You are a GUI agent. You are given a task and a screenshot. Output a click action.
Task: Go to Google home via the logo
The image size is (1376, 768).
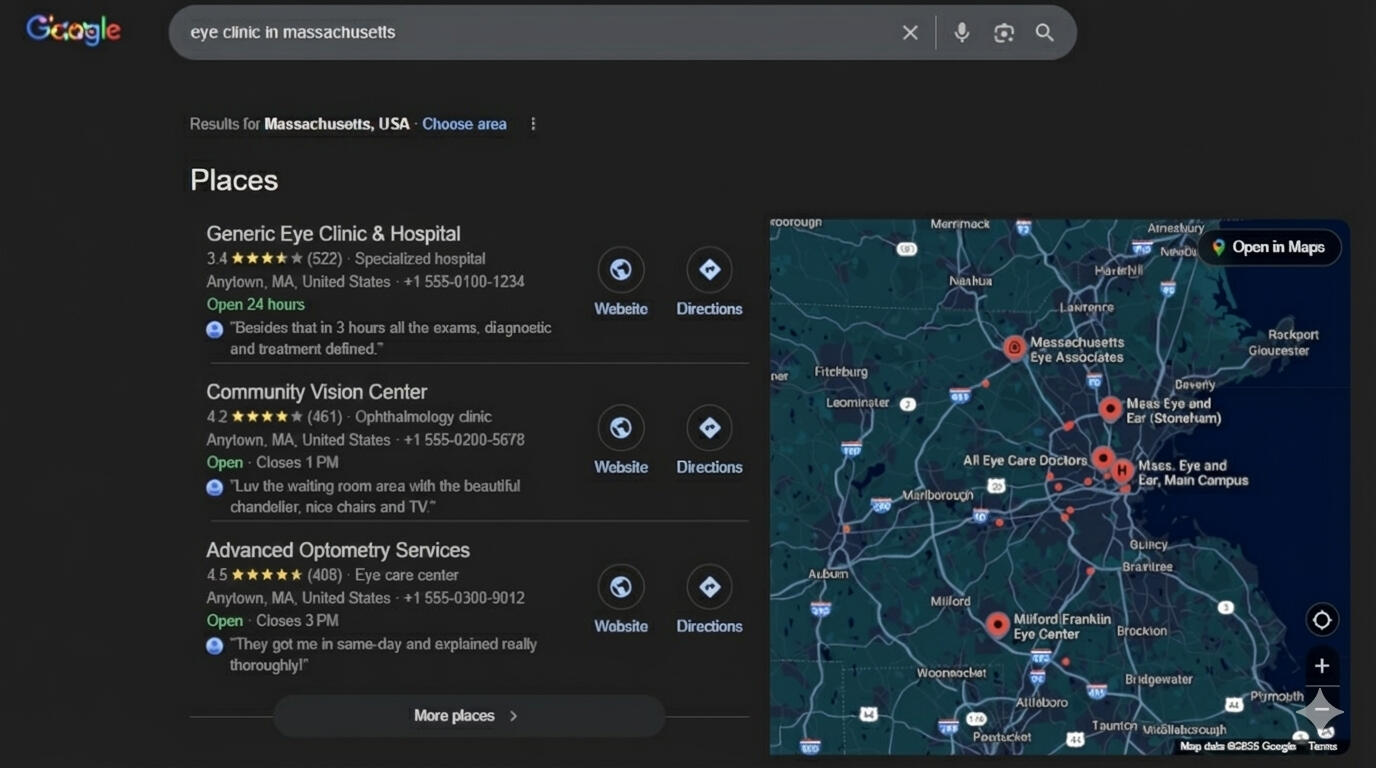click(73, 30)
